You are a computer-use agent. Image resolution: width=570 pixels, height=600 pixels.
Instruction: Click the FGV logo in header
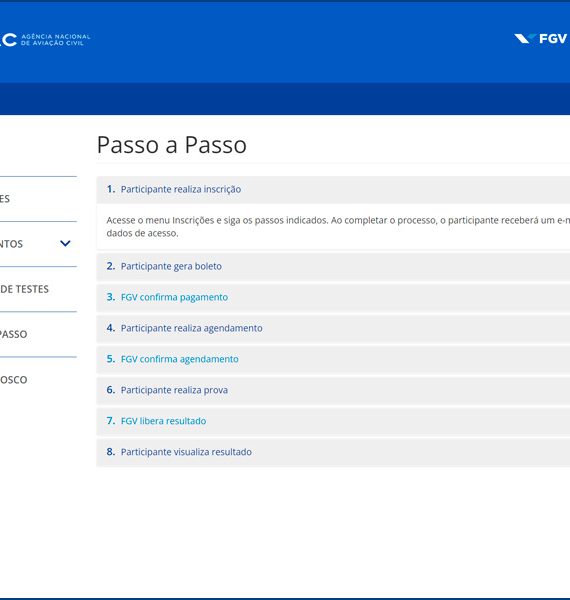(540, 39)
